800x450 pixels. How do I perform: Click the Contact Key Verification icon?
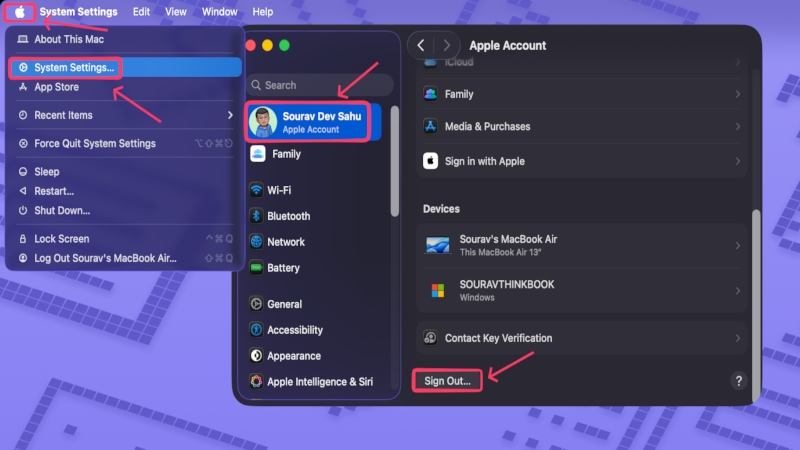click(430, 338)
